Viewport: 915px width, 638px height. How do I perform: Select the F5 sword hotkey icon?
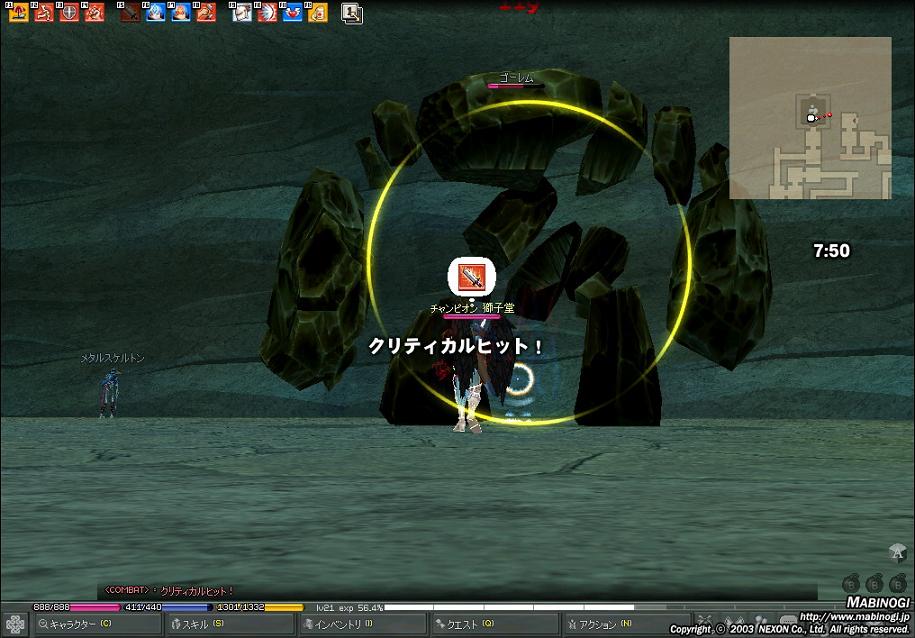[x=130, y=13]
